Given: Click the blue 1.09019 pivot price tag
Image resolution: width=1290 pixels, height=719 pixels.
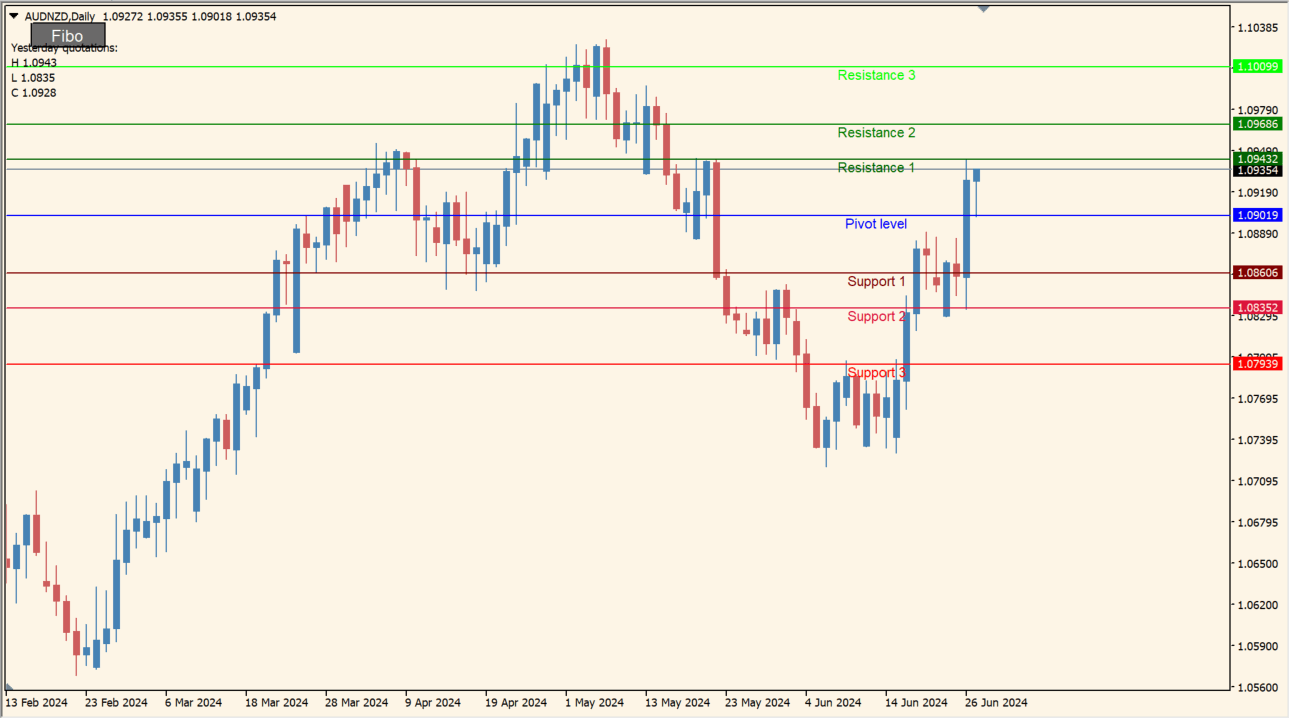Looking at the screenshot, I should coord(1257,216).
